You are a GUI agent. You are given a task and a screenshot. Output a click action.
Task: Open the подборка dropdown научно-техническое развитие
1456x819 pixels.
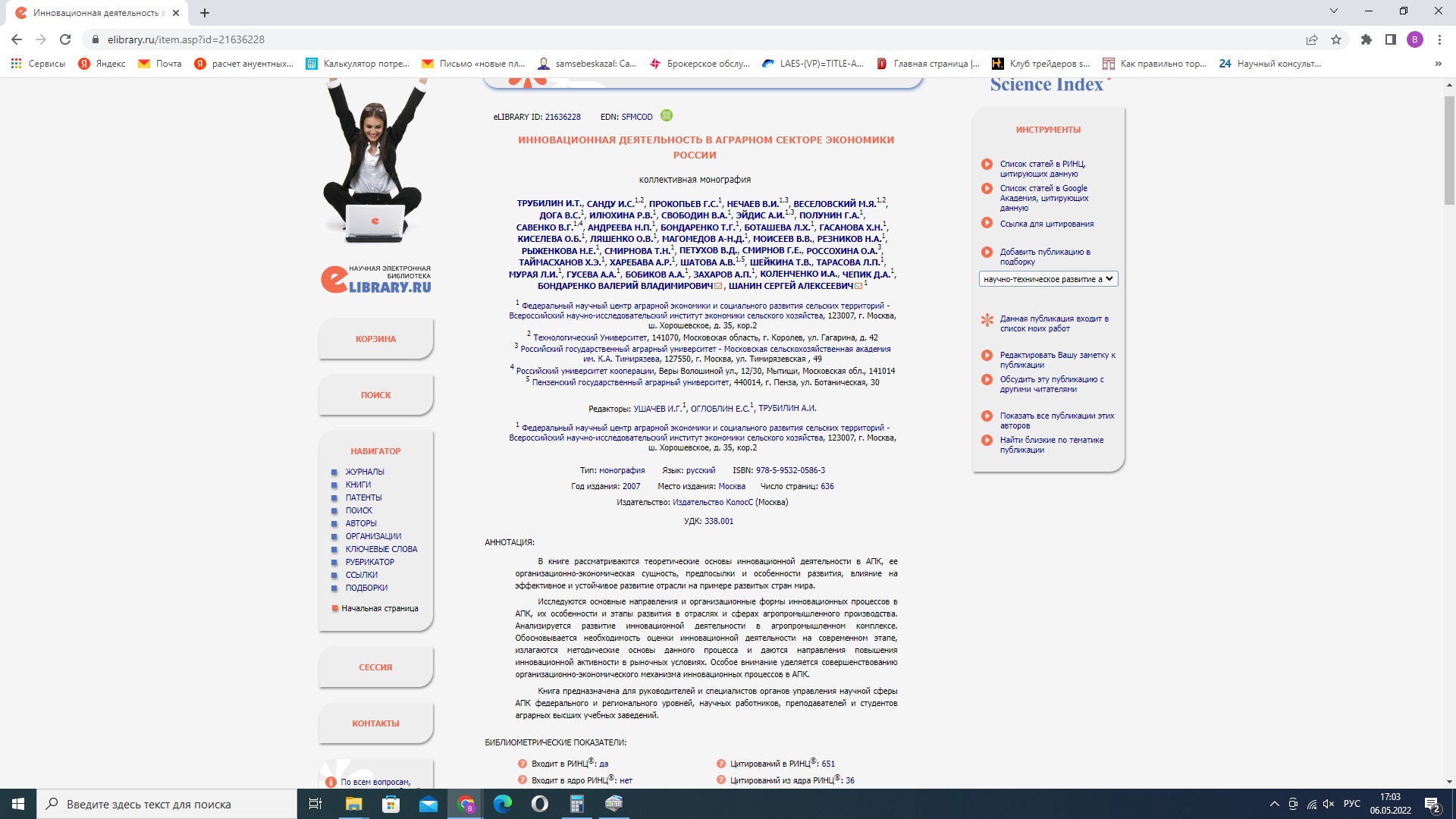(1048, 279)
